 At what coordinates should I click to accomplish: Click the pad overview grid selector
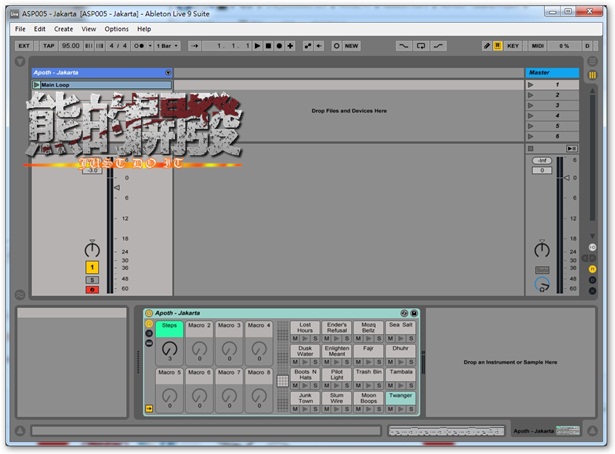tap(282, 380)
